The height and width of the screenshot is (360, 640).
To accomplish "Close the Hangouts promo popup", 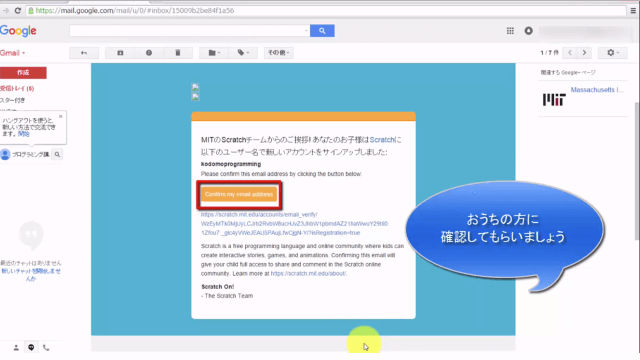I will (61, 116).
